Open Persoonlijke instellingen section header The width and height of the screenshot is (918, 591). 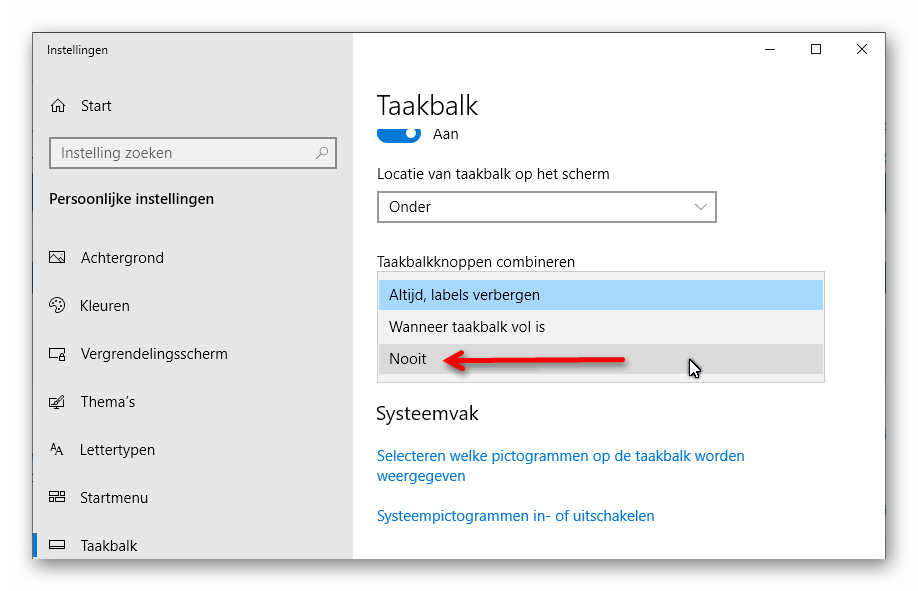pos(131,198)
